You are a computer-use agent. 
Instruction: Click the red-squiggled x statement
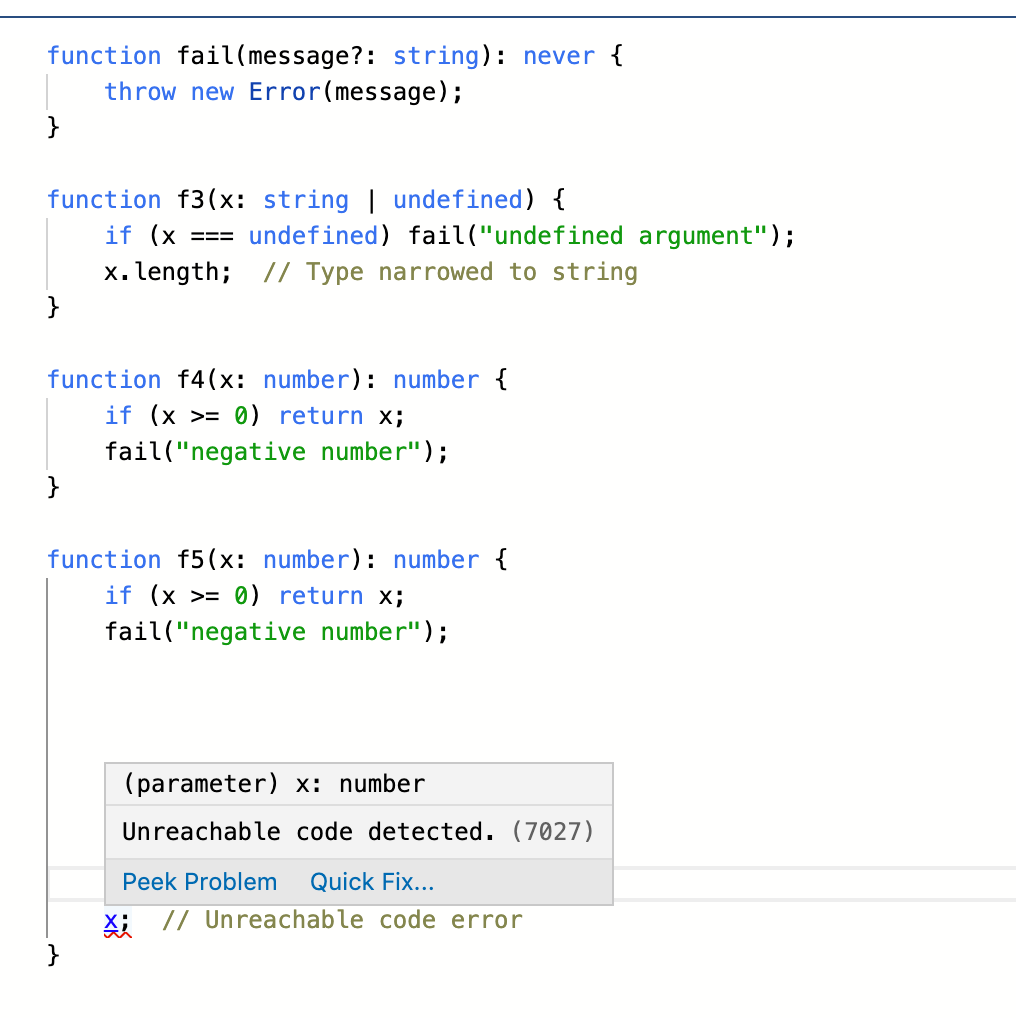[111, 920]
